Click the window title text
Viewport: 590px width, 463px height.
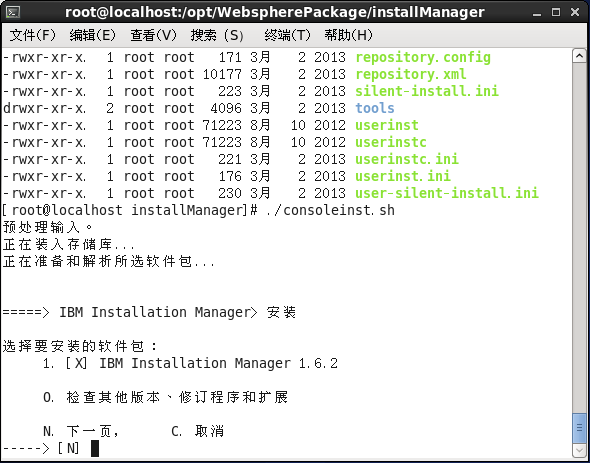point(275,12)
